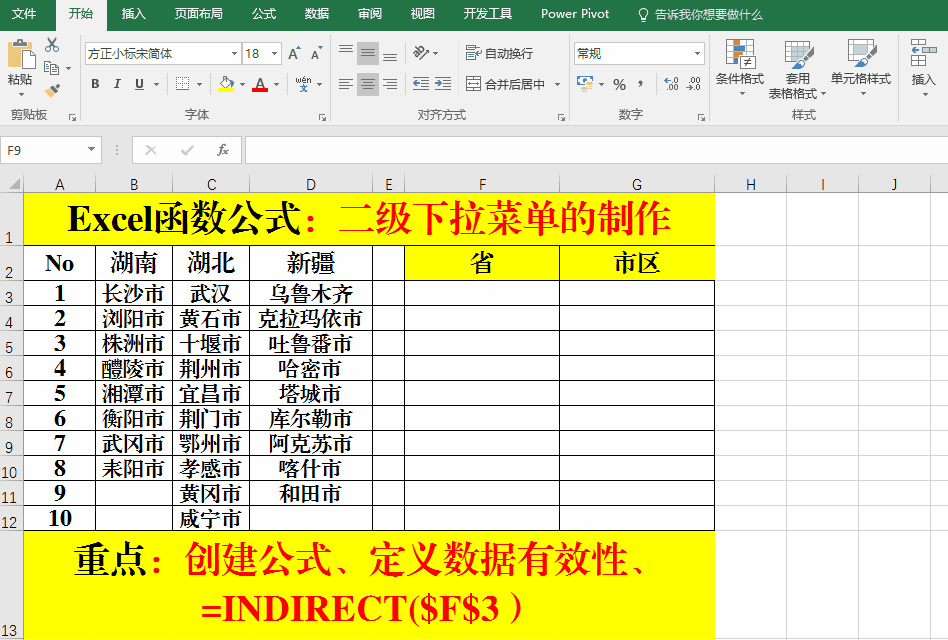Select column F header
Viewport: 948px width, 640px height.
point(482,184)
